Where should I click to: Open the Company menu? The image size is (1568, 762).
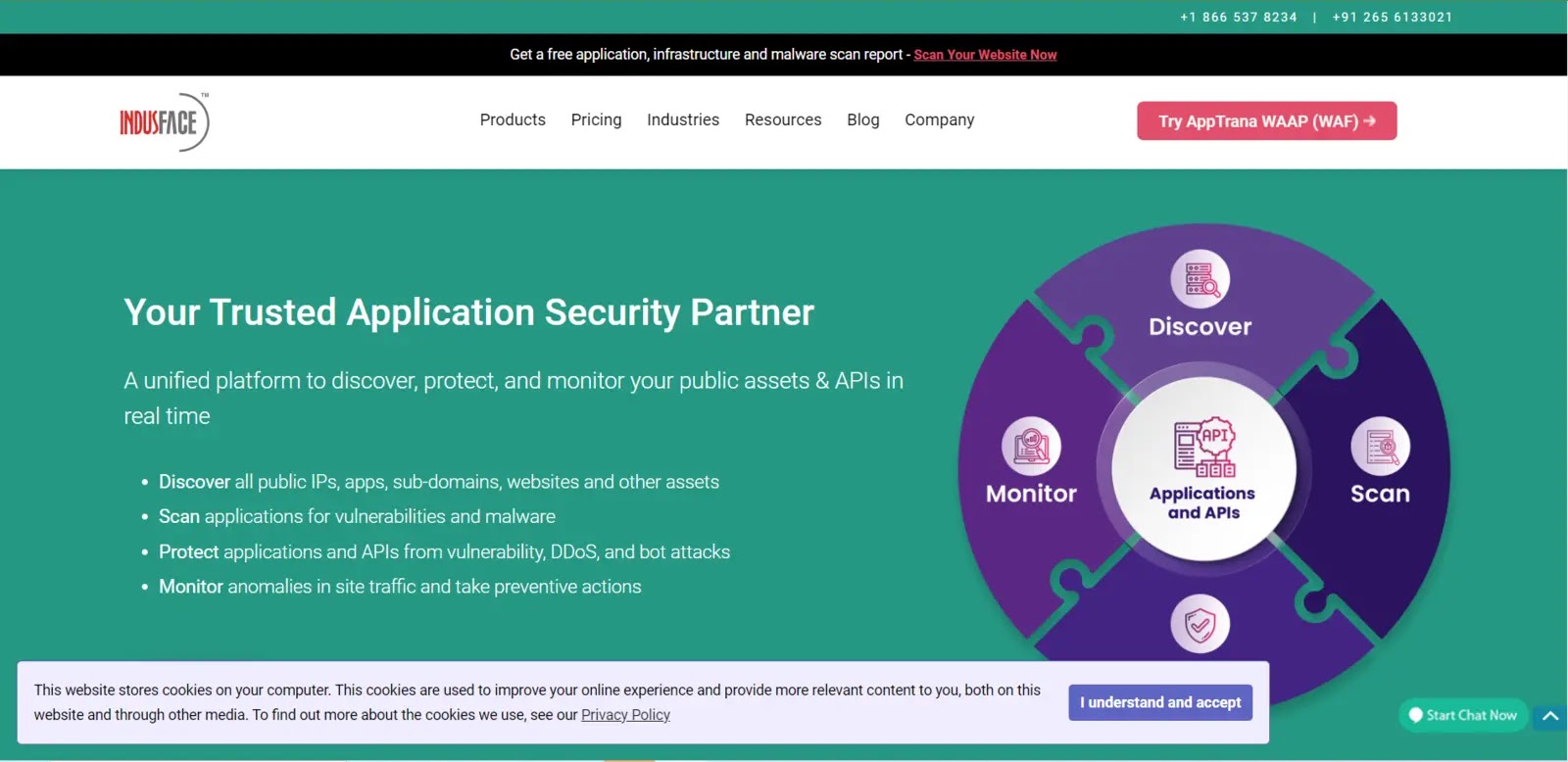point(939,119)
